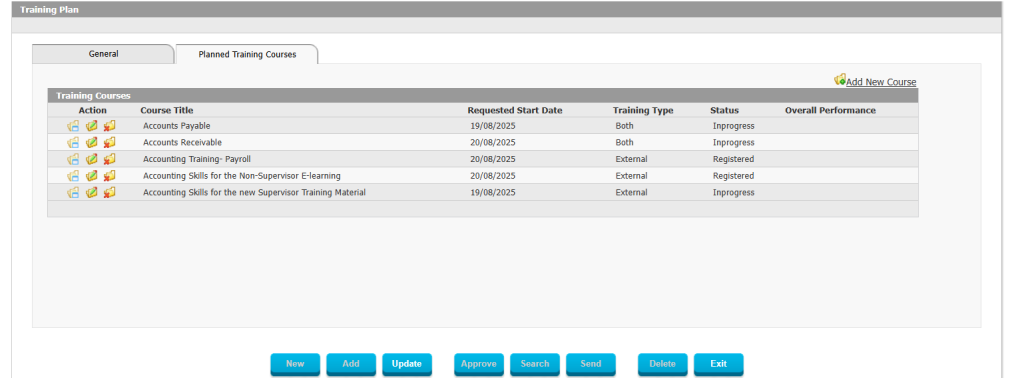Click the delete icon for Accounts Payable
The height and width of the screenshot is (378, 1024).
click(109, 126)
